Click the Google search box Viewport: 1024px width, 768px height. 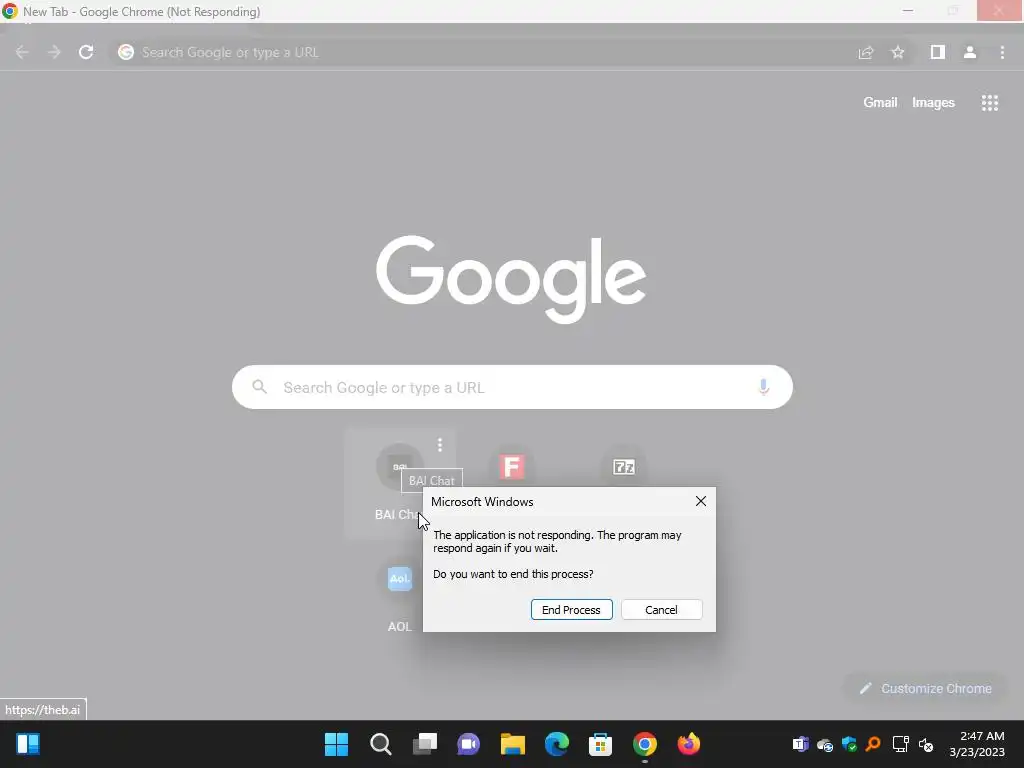pos(513,387)
